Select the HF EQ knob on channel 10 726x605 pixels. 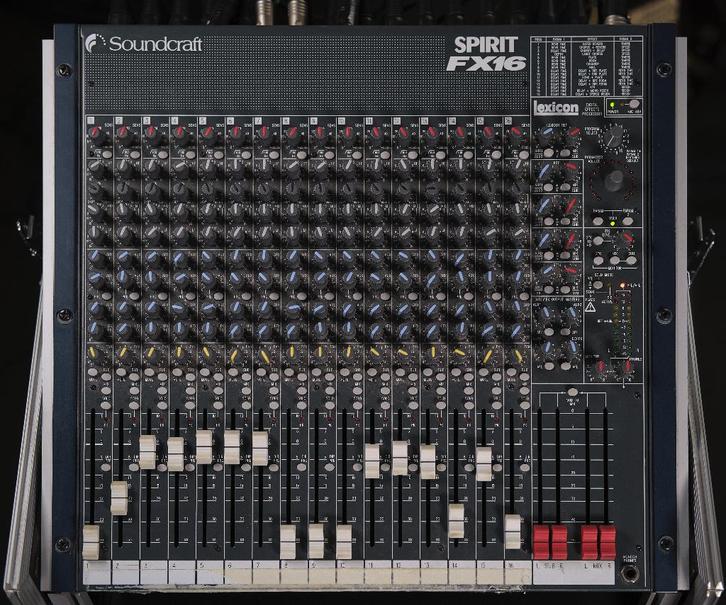pyautogui.click(x=348, y=167)
